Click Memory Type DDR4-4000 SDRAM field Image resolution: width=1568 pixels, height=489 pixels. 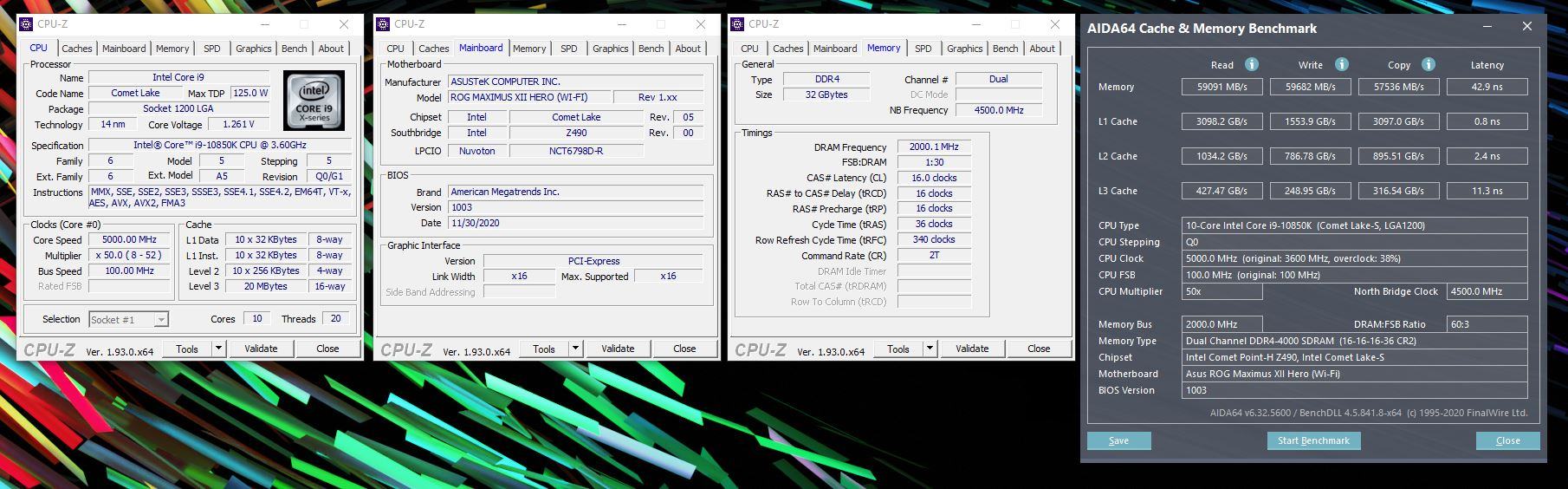[x=1355, y=341]
